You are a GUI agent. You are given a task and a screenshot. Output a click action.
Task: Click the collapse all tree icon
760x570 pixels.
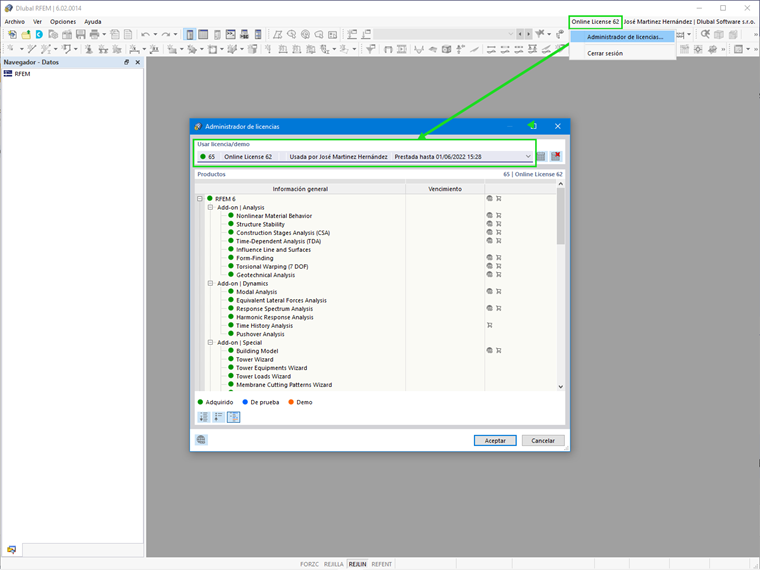coord(219,417)
